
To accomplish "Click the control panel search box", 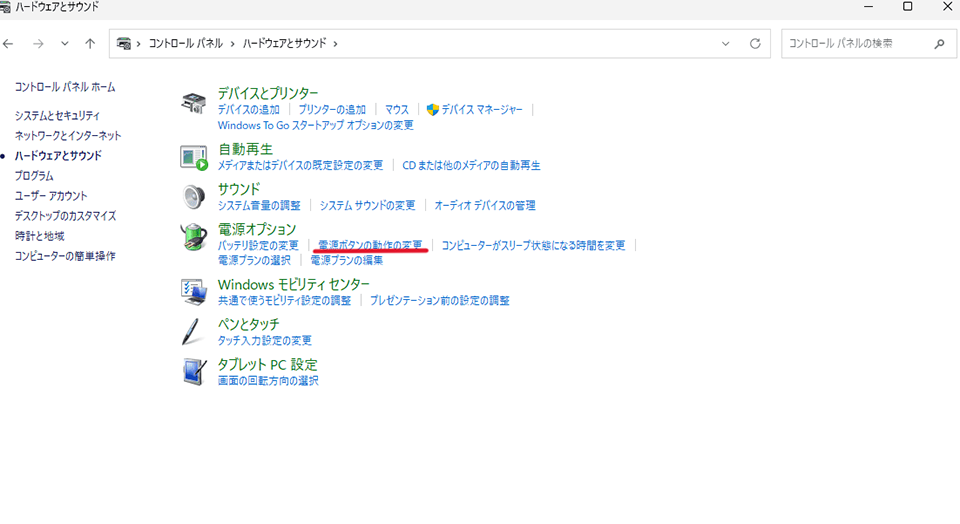I will tap(858, 44).
